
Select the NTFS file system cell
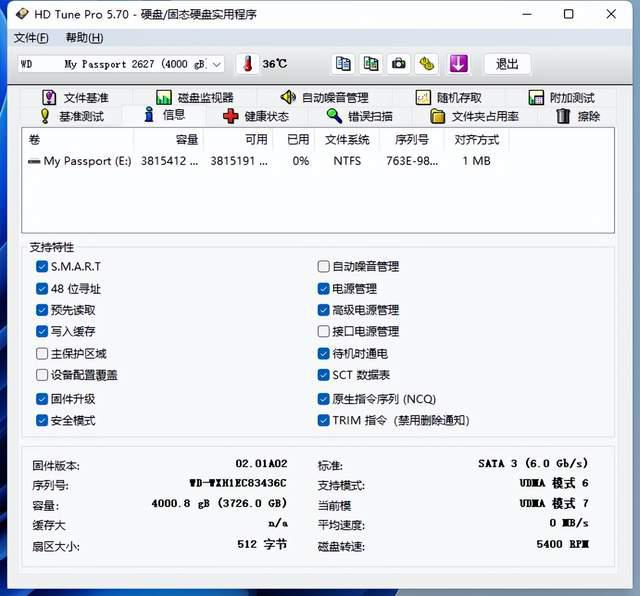coord(347,161)
